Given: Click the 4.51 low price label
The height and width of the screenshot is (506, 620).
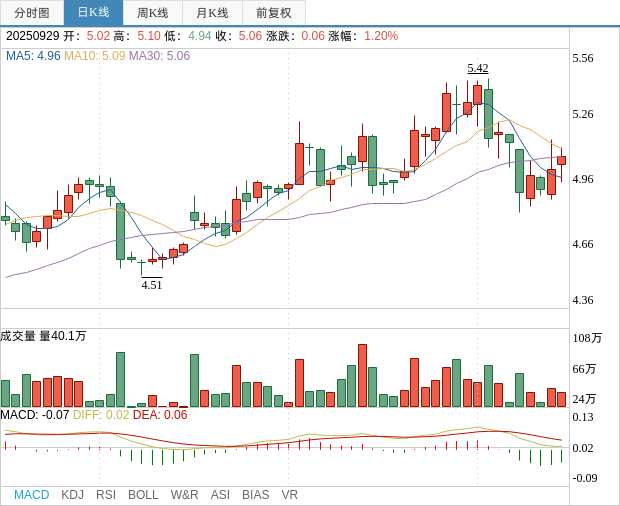Looking at the screenshot, I should [x=152, y=285].
